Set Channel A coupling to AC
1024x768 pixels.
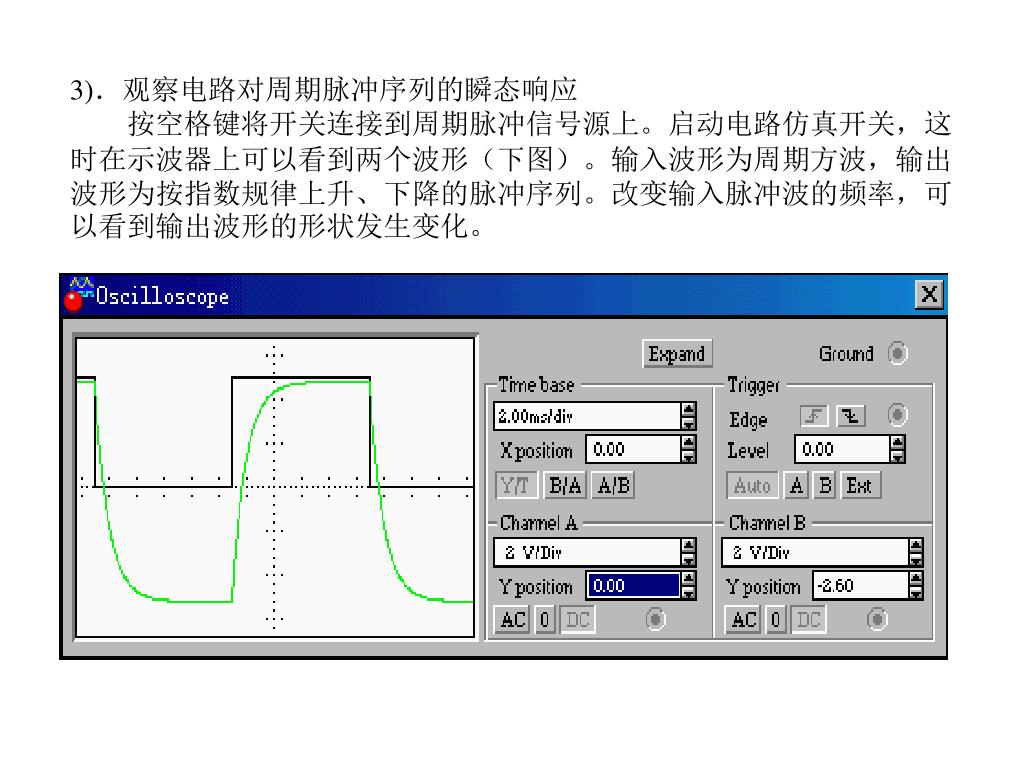click(x=513, y=619)
